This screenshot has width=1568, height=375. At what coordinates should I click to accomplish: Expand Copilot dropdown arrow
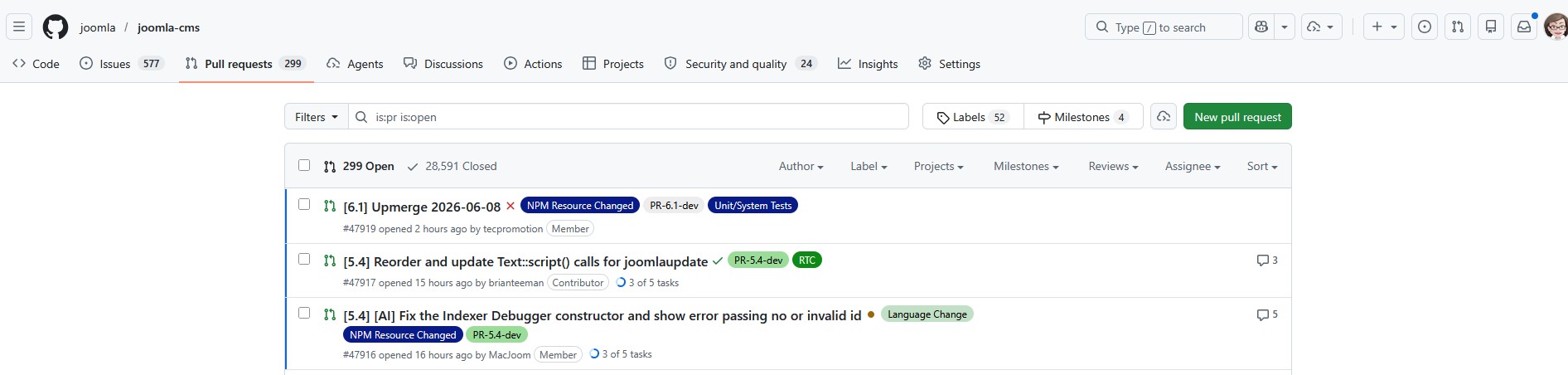pos(1285,27)
